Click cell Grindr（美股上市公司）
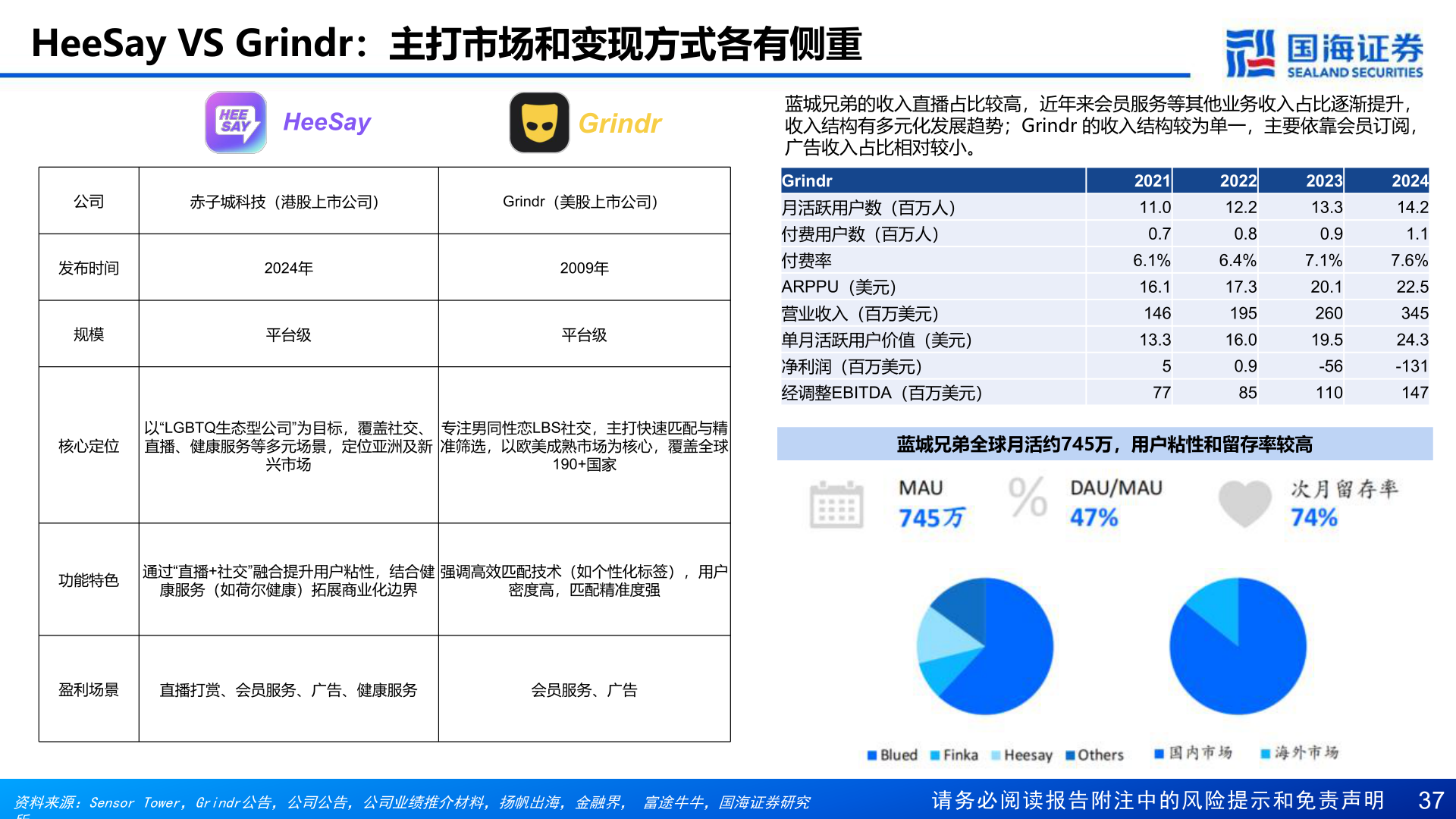Image resolution: width=1456 pixels, height=819 pixels. pyautogui.click(x=584, y=201)
